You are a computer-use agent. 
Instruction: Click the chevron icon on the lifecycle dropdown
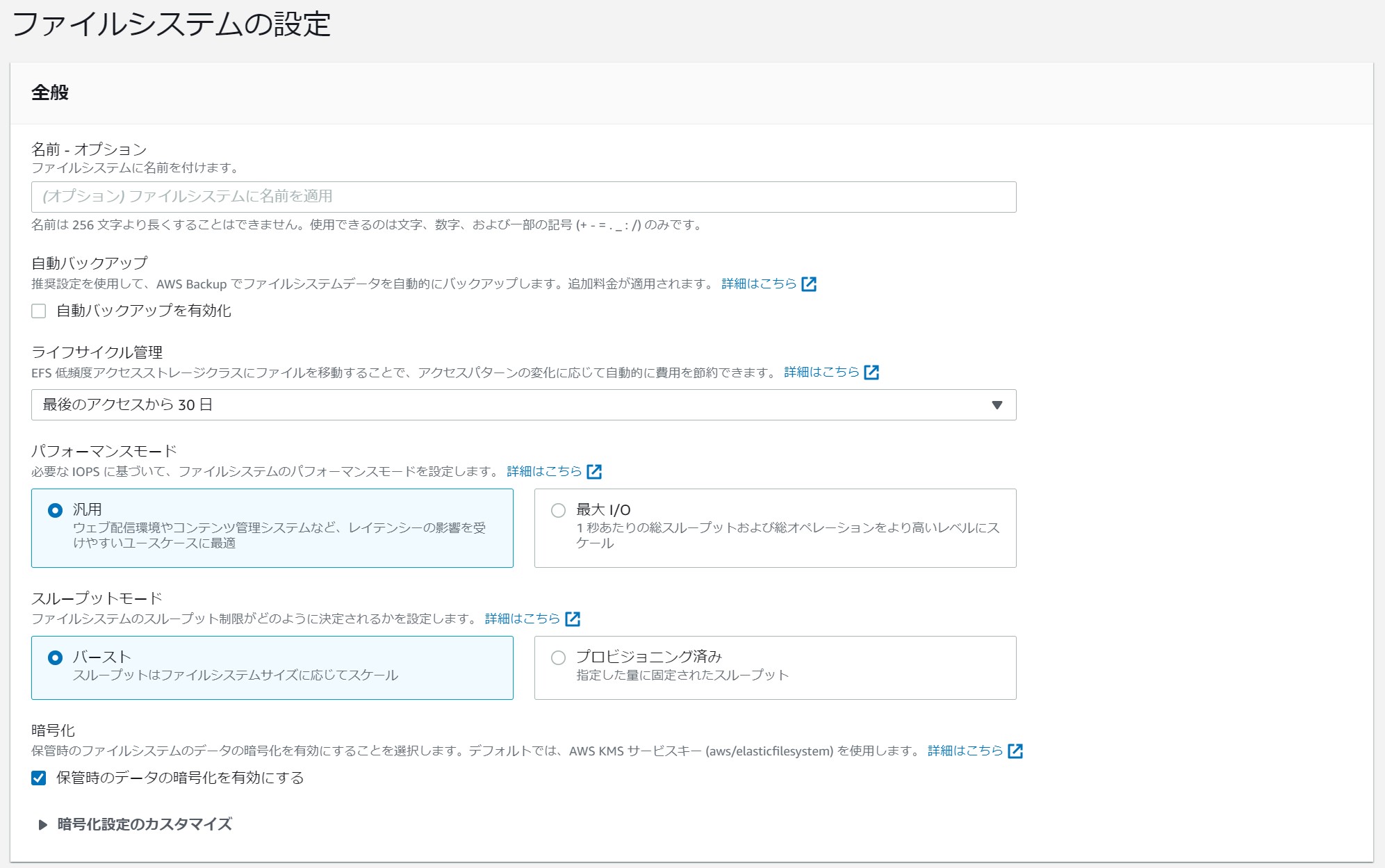point(997,404)
